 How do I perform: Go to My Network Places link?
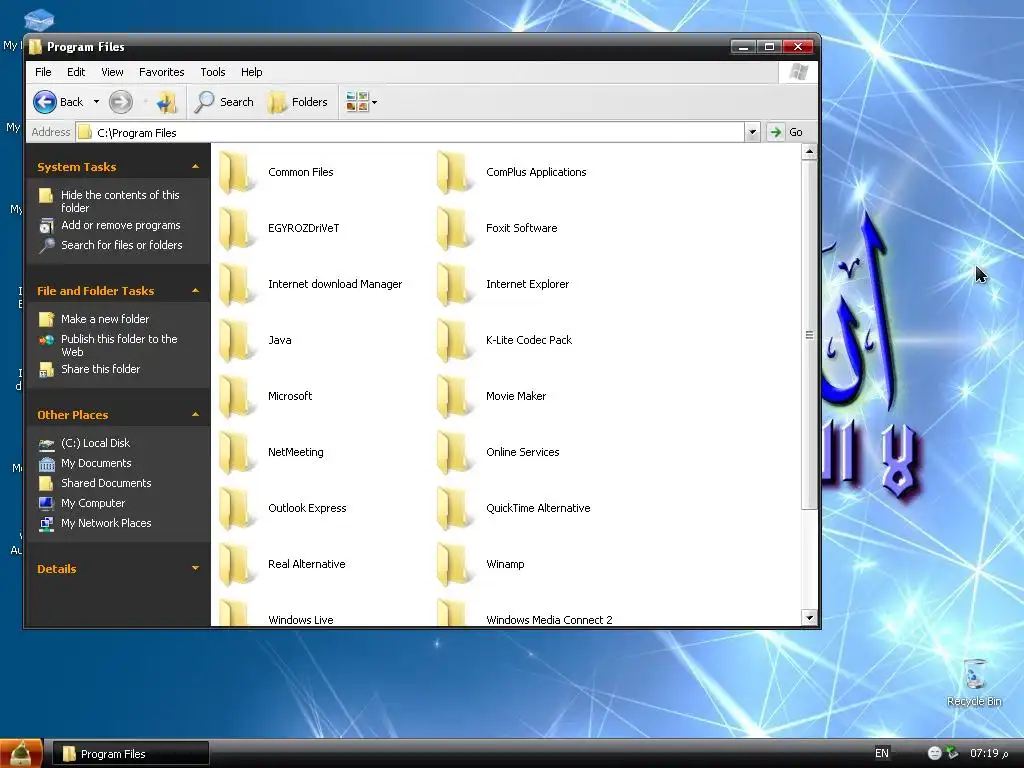coord(106,523)
